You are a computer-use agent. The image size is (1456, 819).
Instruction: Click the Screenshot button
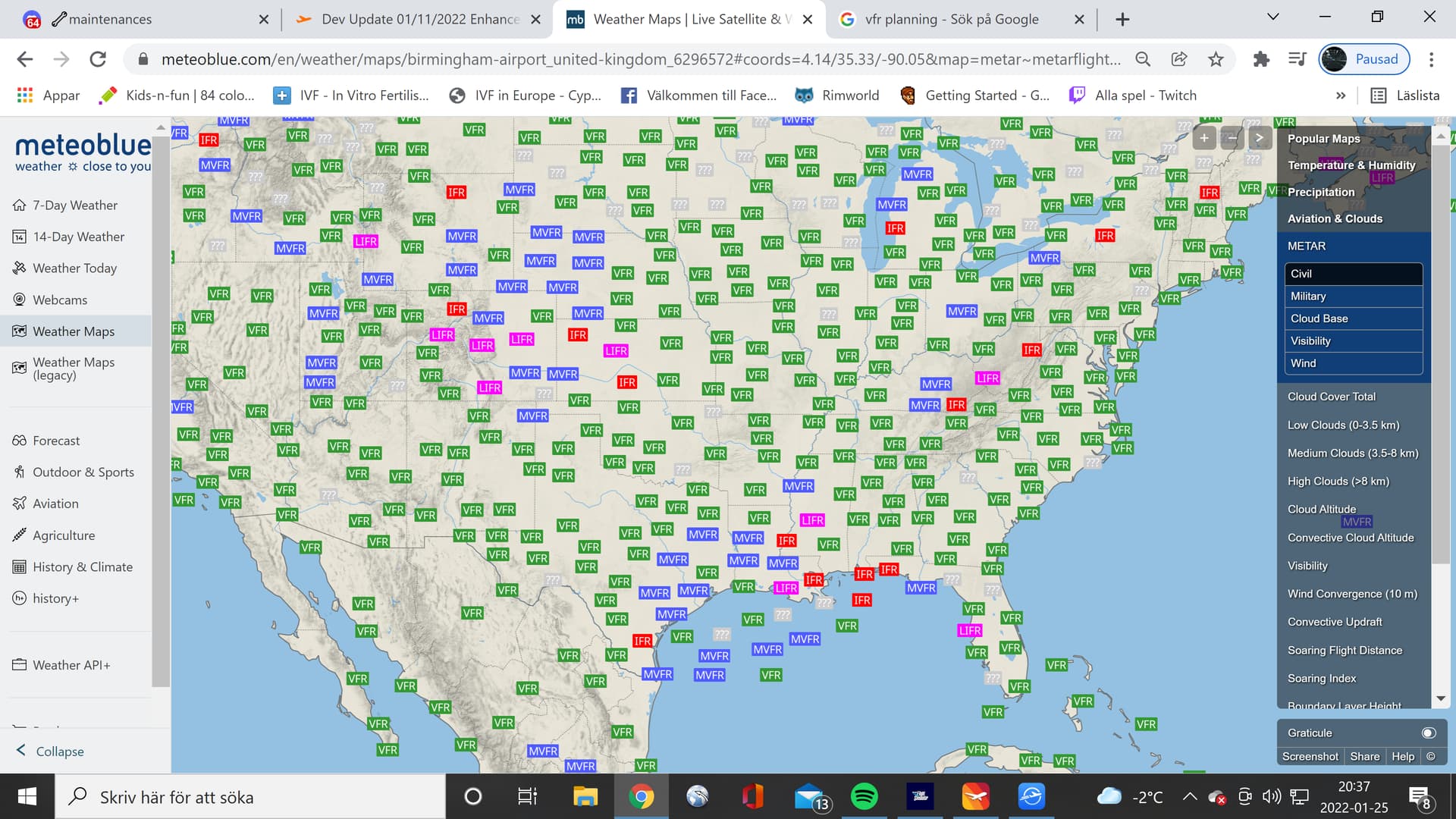(x=1310, y=756)
